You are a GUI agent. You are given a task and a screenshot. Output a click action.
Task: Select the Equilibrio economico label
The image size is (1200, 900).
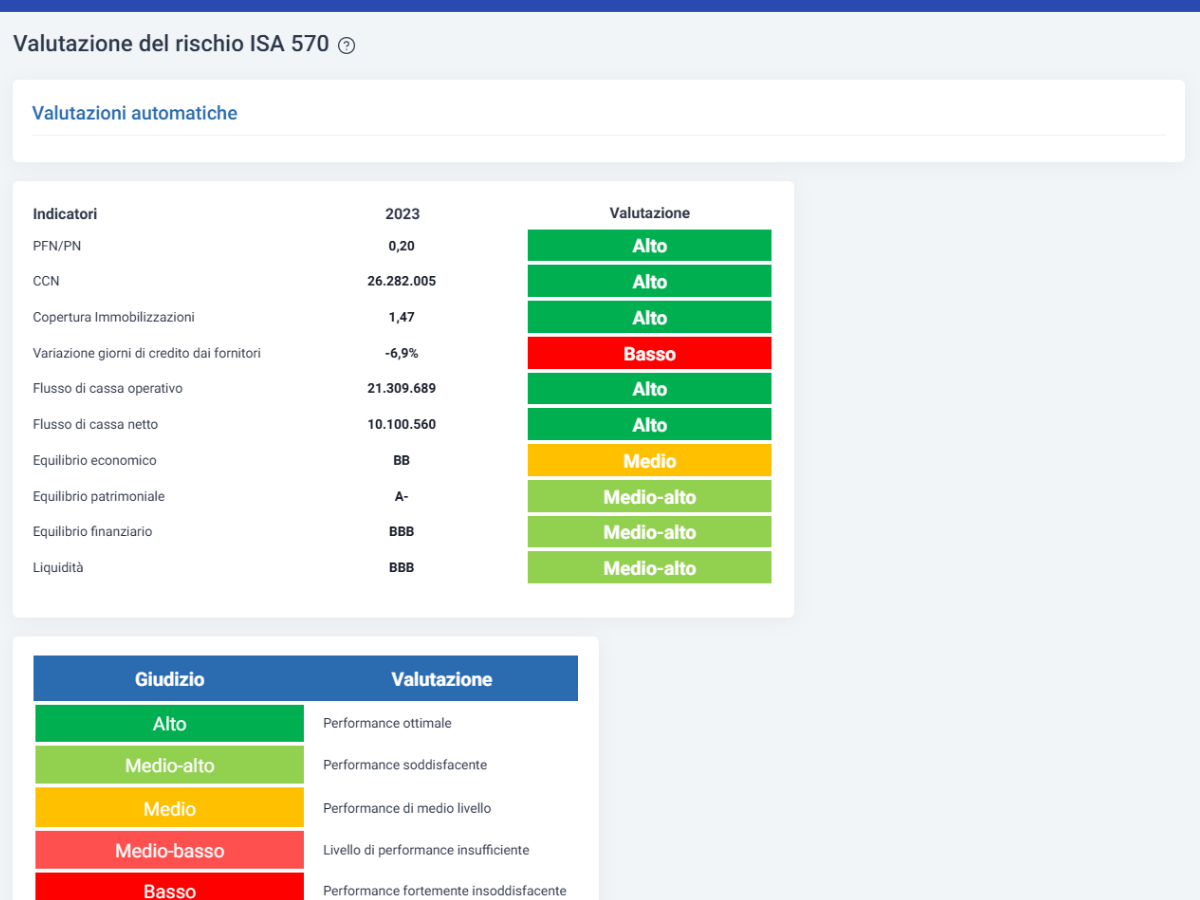click(x=95, y=460)
